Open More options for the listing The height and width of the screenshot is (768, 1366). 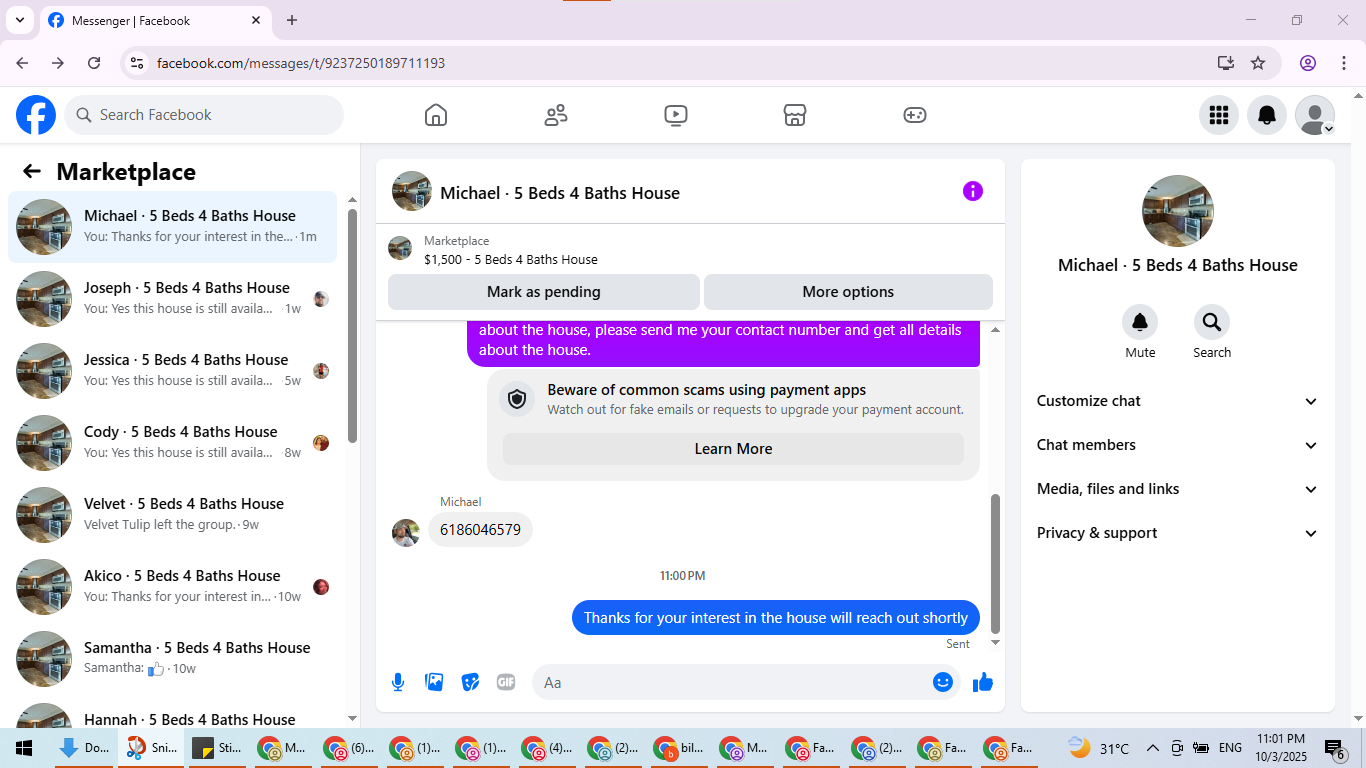[x=848, y=292]
